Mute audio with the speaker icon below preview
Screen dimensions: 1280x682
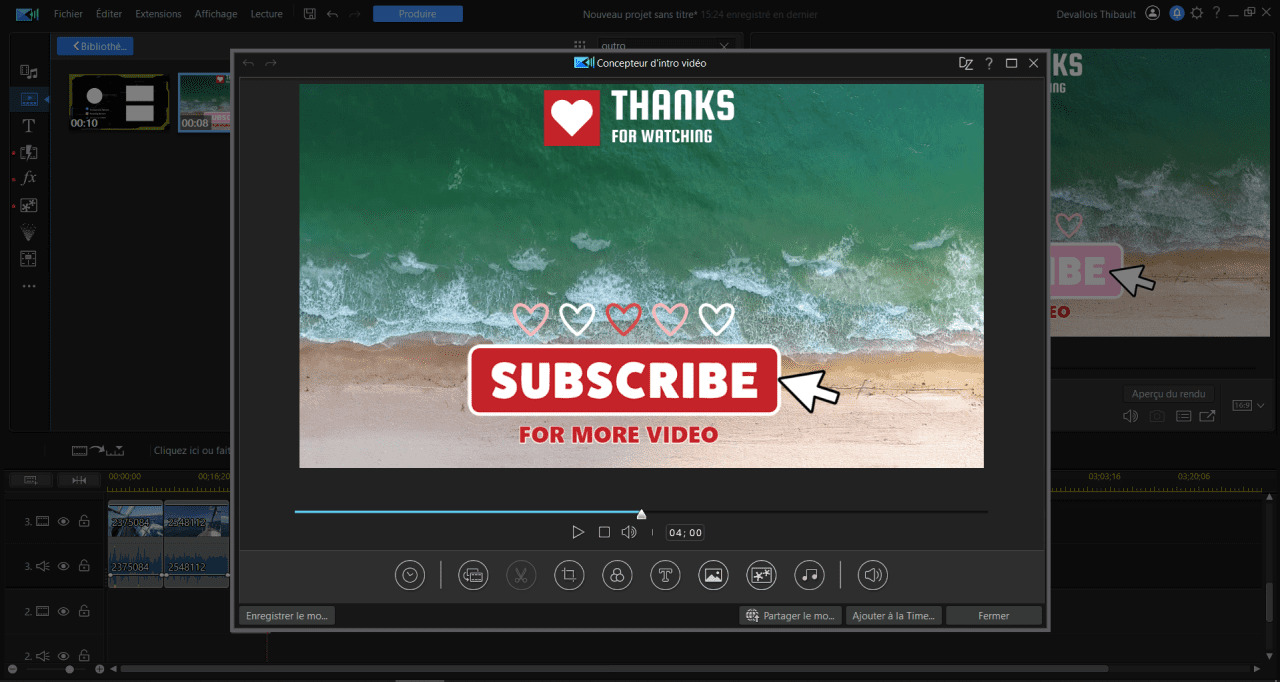tap(629, 532)
